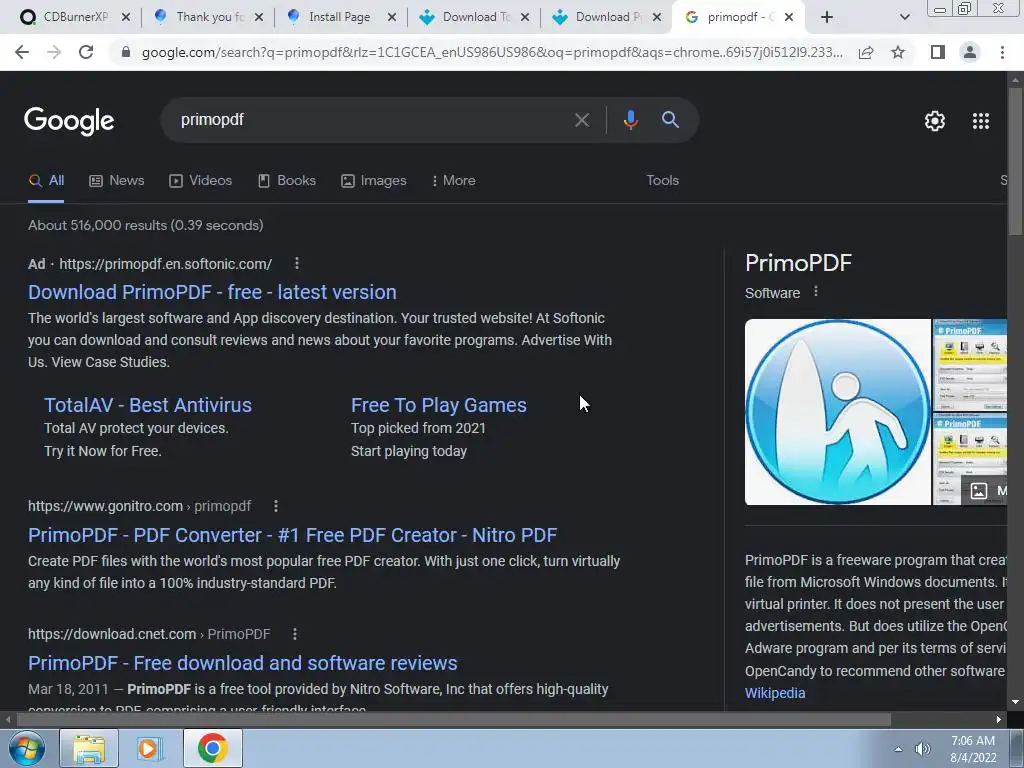Expand the tab search chevron
Screen dimensions: 1024x768
904,17
